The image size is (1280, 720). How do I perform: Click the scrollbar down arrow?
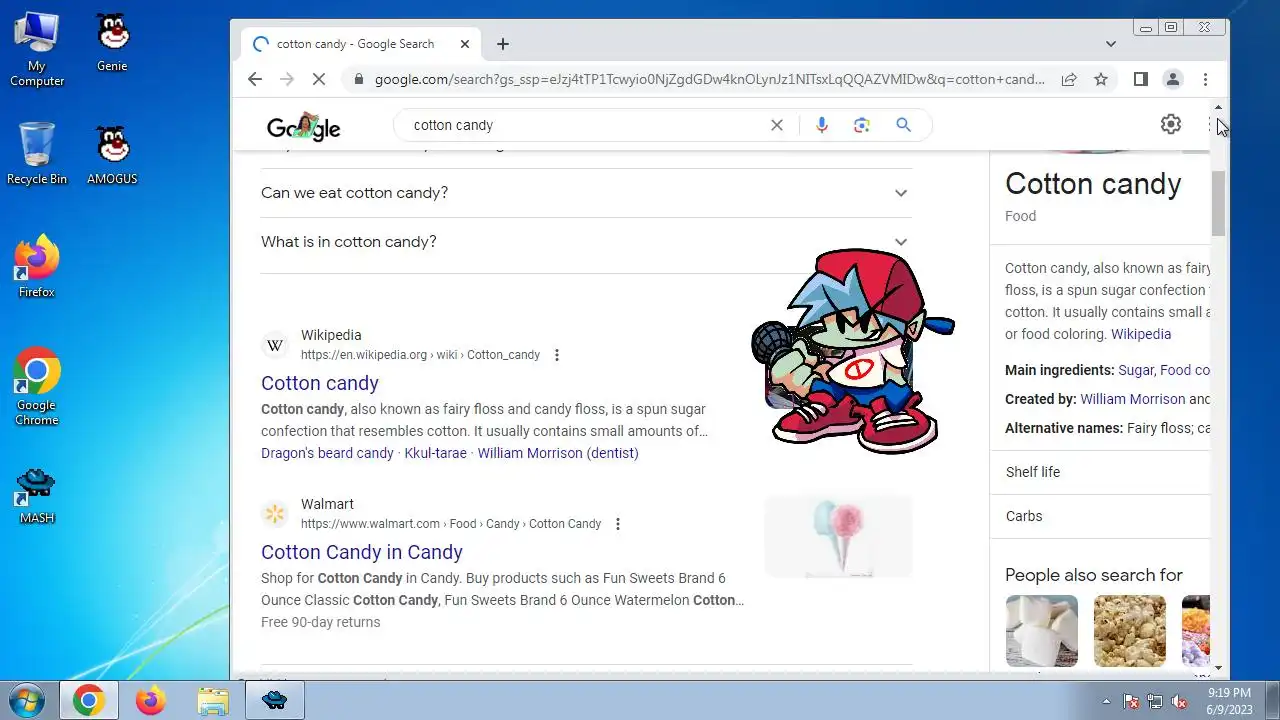[1218, 667]
